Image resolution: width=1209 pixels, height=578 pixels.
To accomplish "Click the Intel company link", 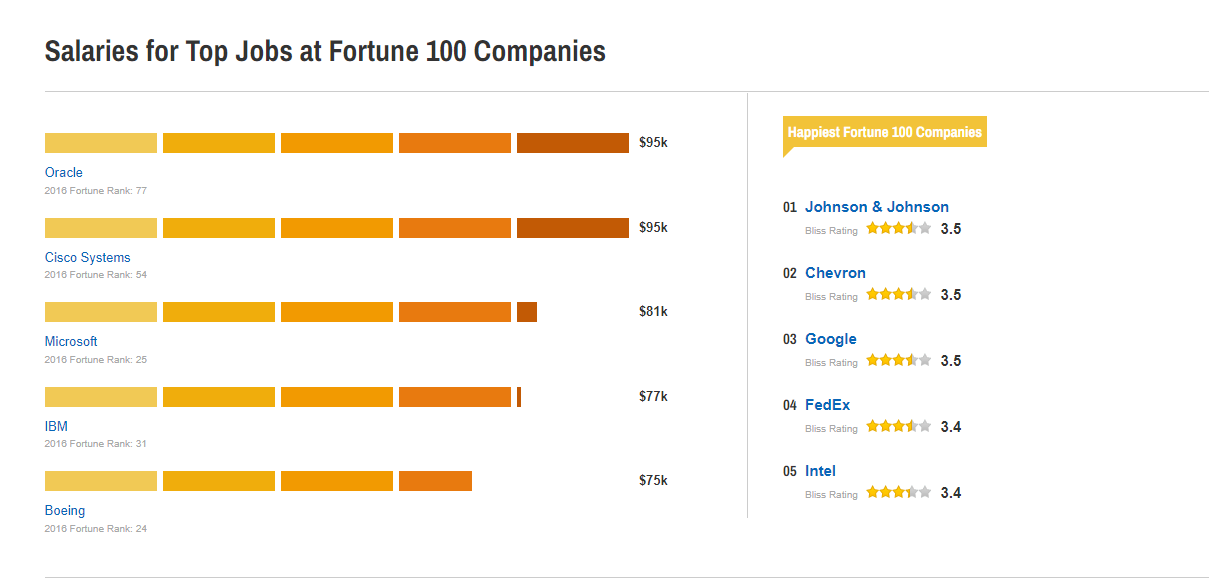I will (820, 471).
